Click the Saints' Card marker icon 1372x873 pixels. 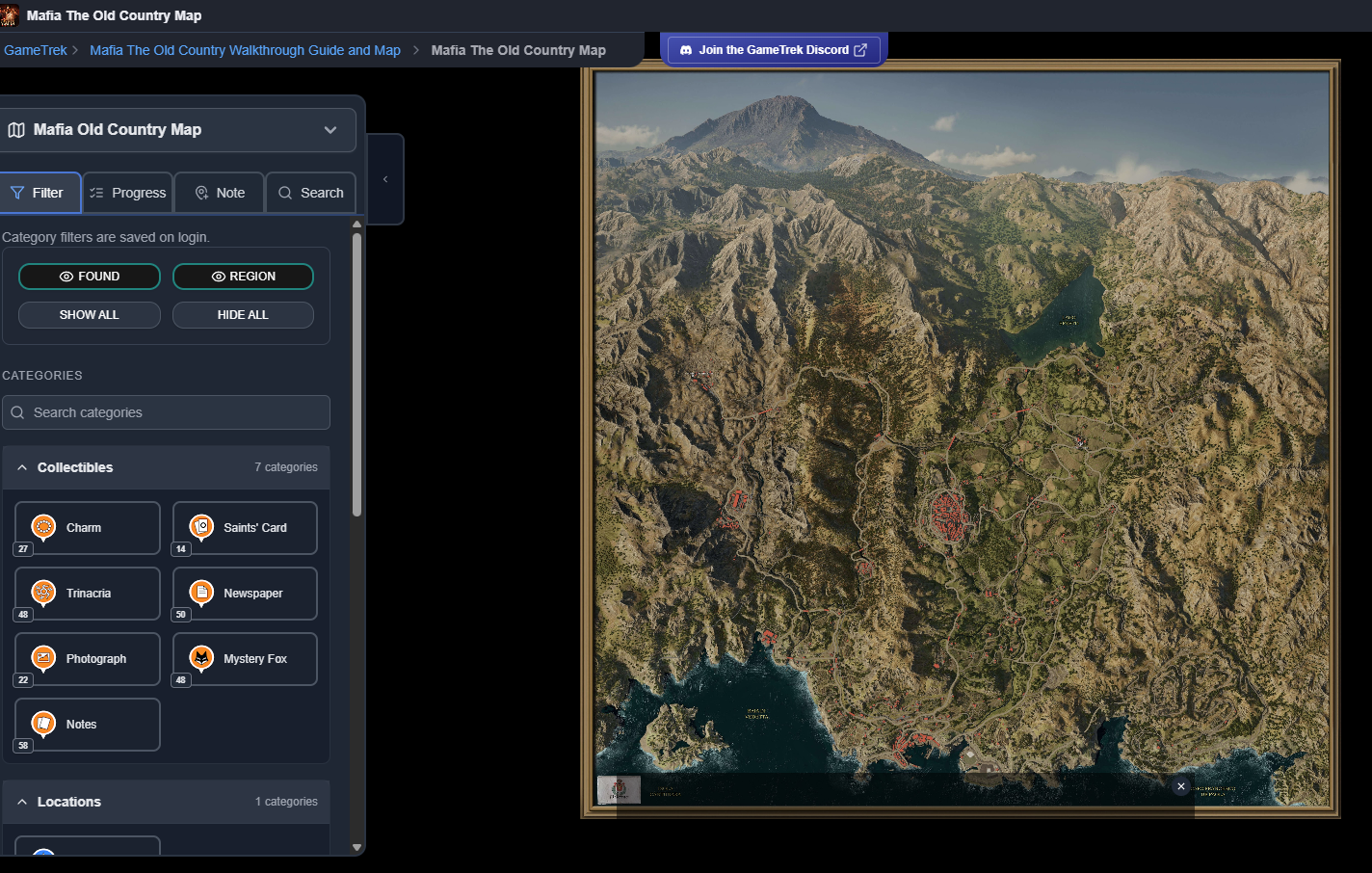[x=201, y=527]
